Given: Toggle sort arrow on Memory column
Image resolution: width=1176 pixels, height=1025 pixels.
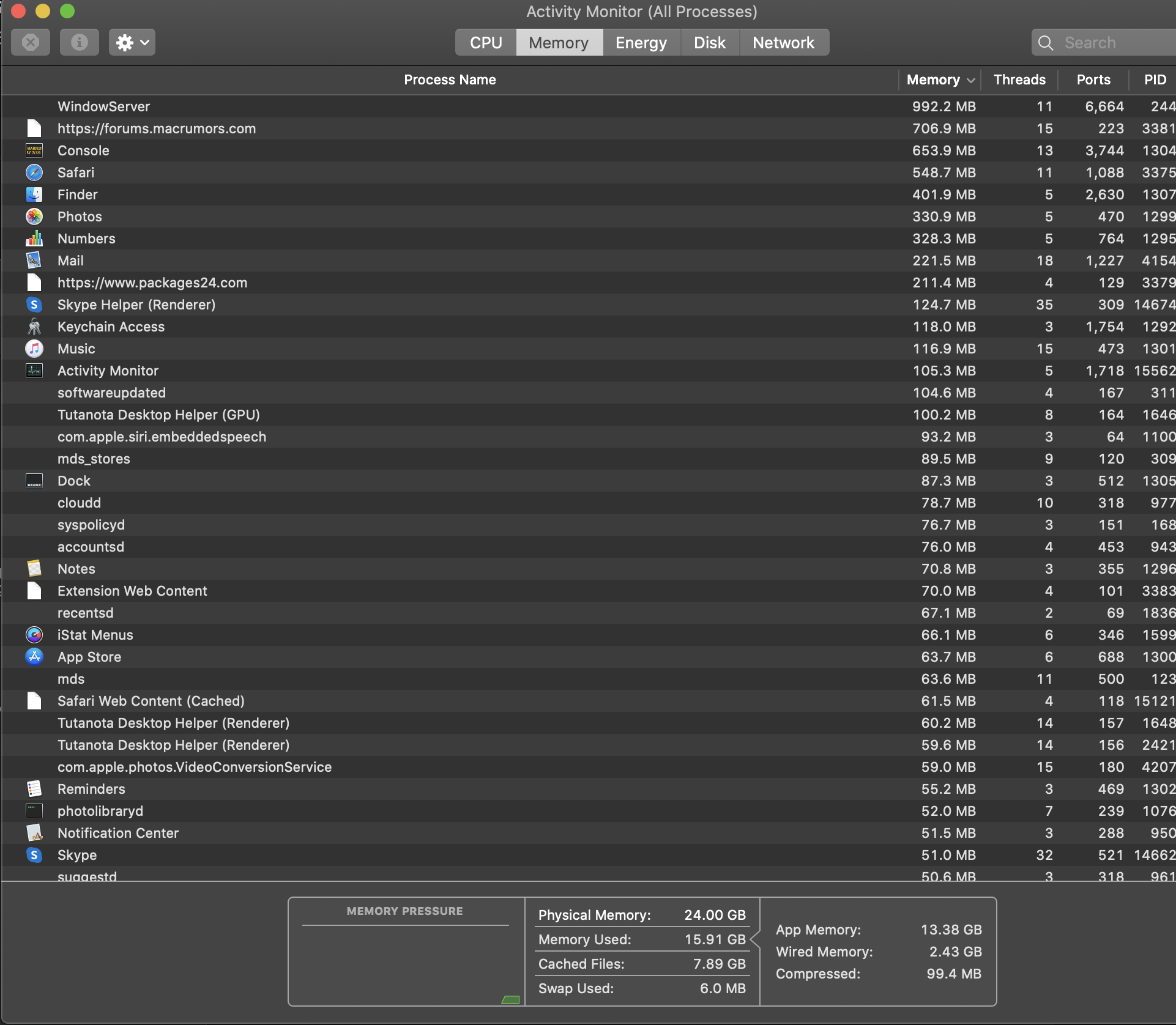Looking at the screenshot, I should tap(971, 80).
